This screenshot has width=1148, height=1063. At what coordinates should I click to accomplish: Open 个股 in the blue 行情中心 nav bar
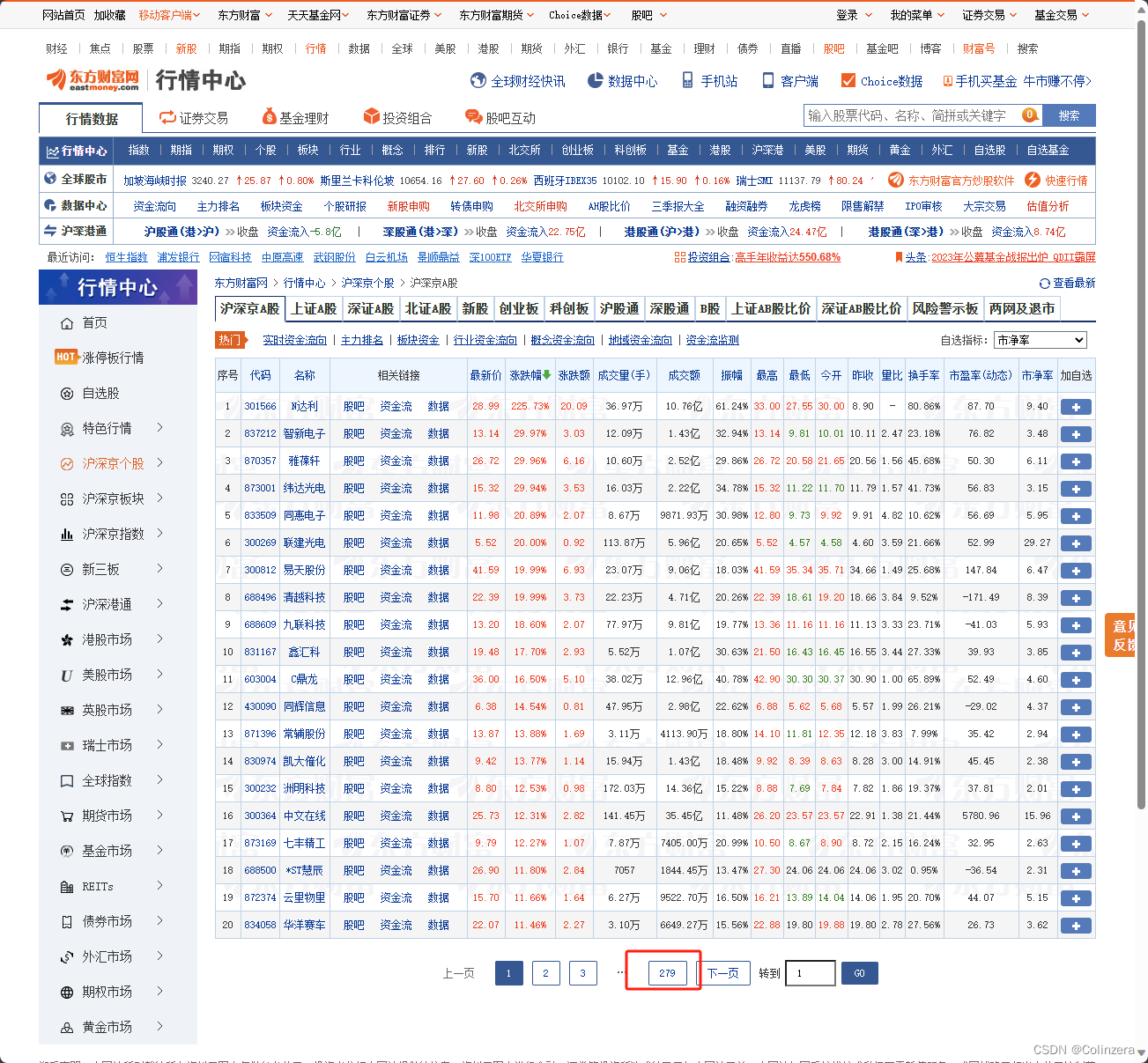[x=265, y=151]
